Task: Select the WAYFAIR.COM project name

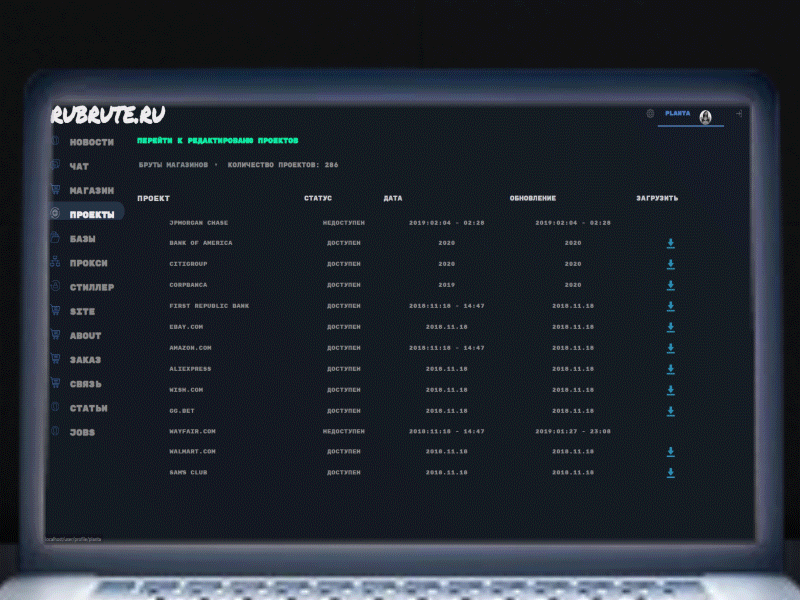Action: tap(192, 431)
